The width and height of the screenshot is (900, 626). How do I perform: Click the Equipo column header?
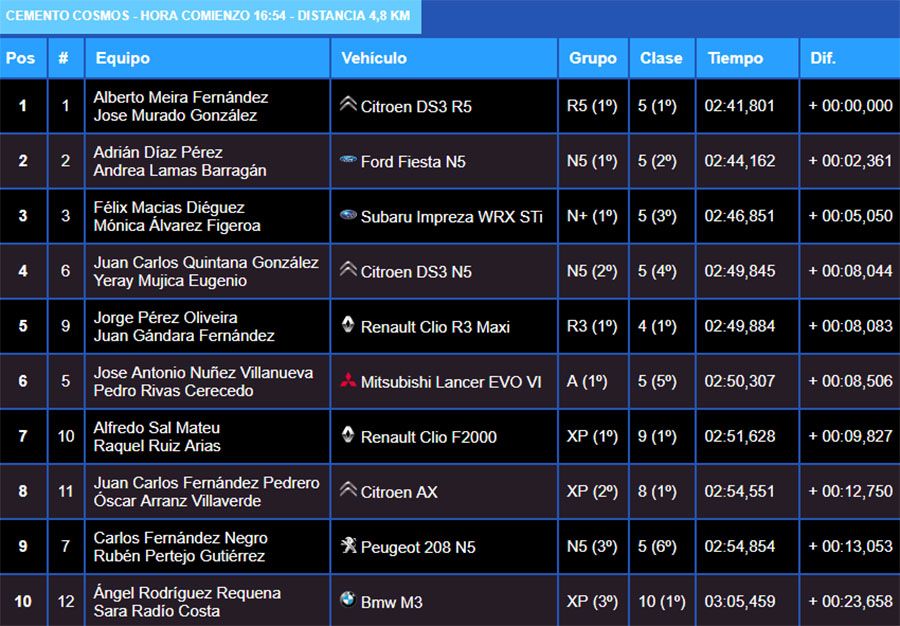click(x=123, y=58)
